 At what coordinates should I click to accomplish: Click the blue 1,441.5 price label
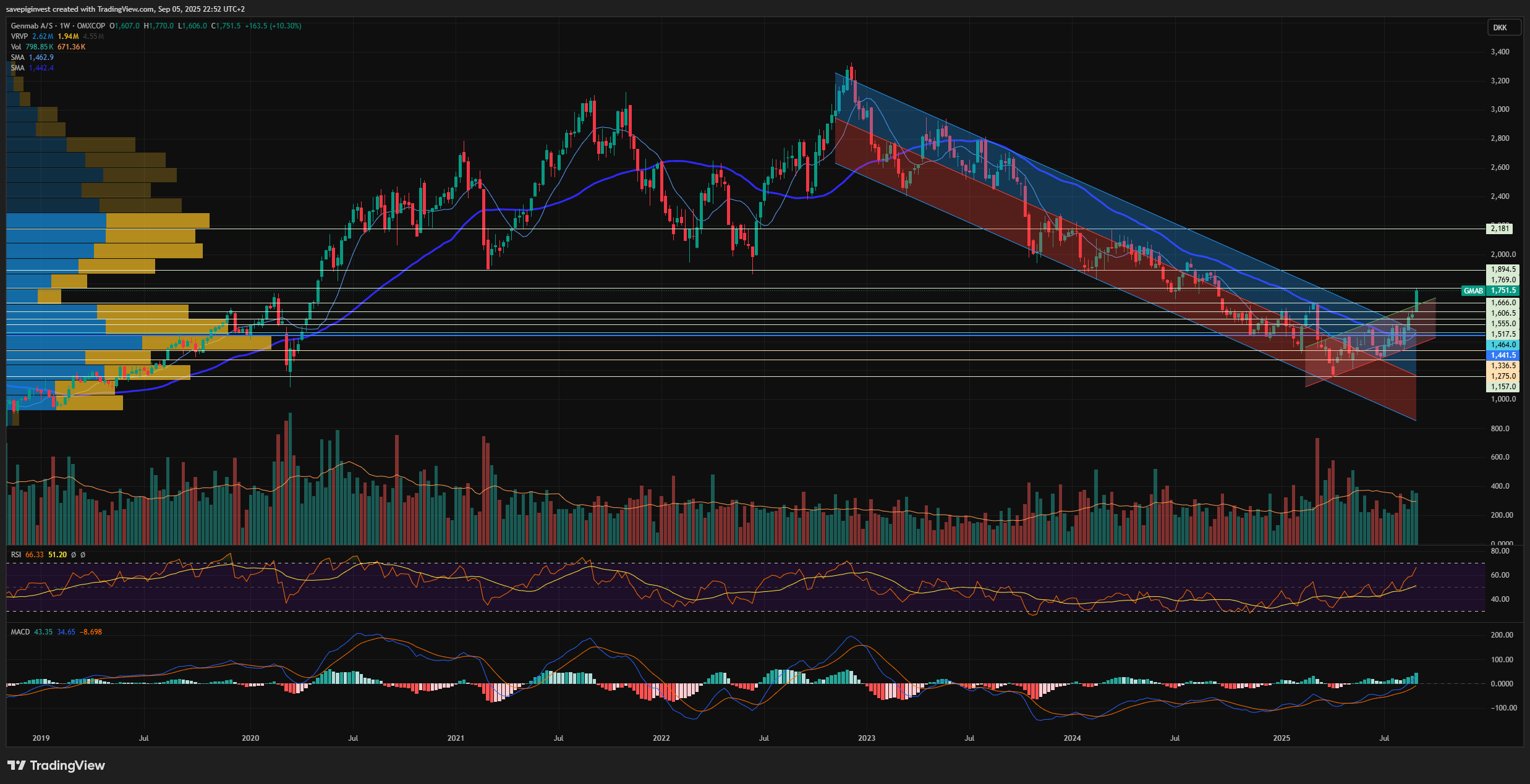(1503, 355)
